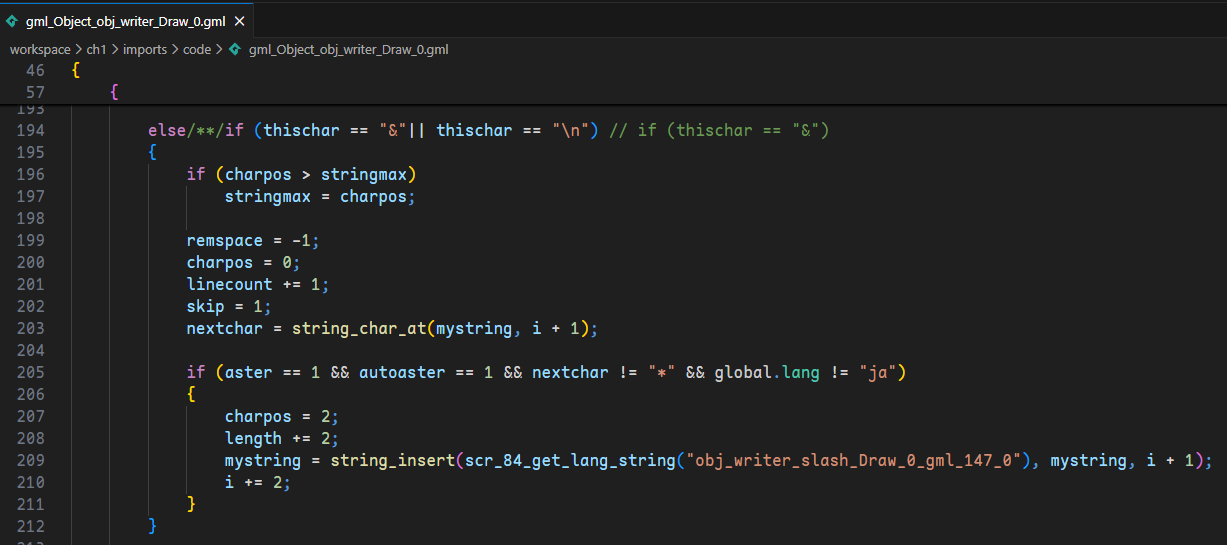Image resolution: width=1227 pixels, height=545 pixels.
Task: Open the ch1 breadcrumb folder
Action: click(97, 49)
